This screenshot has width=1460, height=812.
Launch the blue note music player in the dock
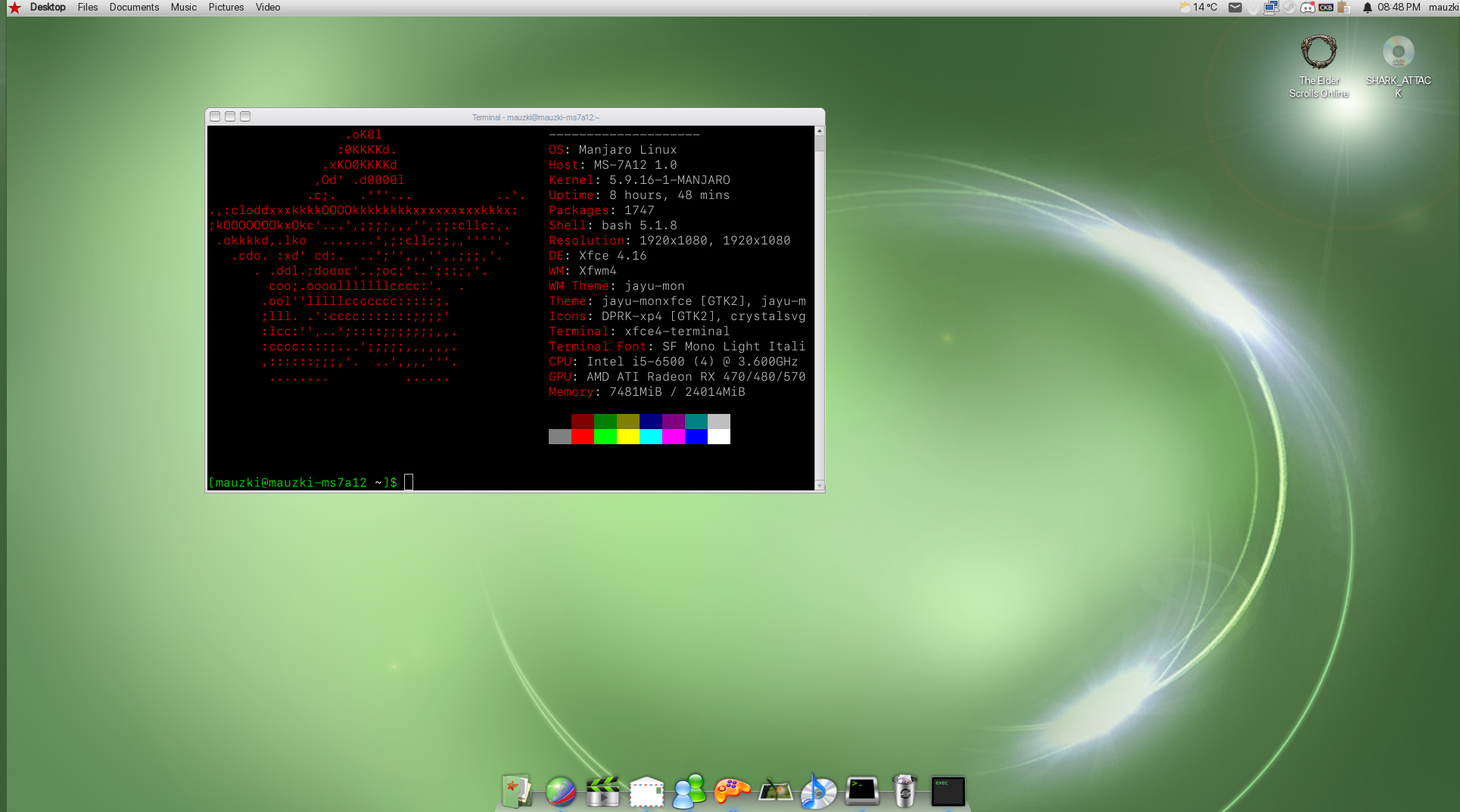pyautogui.click(x=819, y=791)
